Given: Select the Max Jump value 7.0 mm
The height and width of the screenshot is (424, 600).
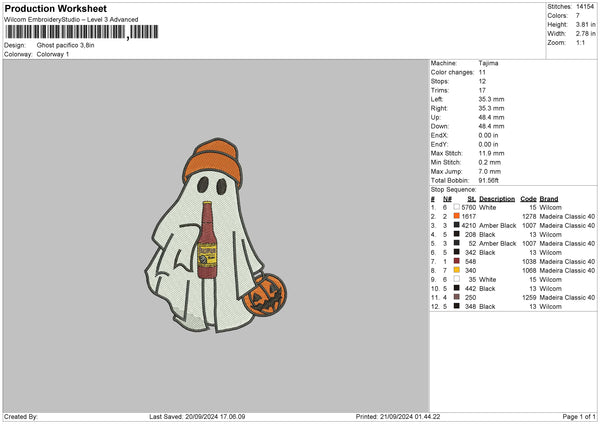Looking at the screenshot, I should point(490,171).
